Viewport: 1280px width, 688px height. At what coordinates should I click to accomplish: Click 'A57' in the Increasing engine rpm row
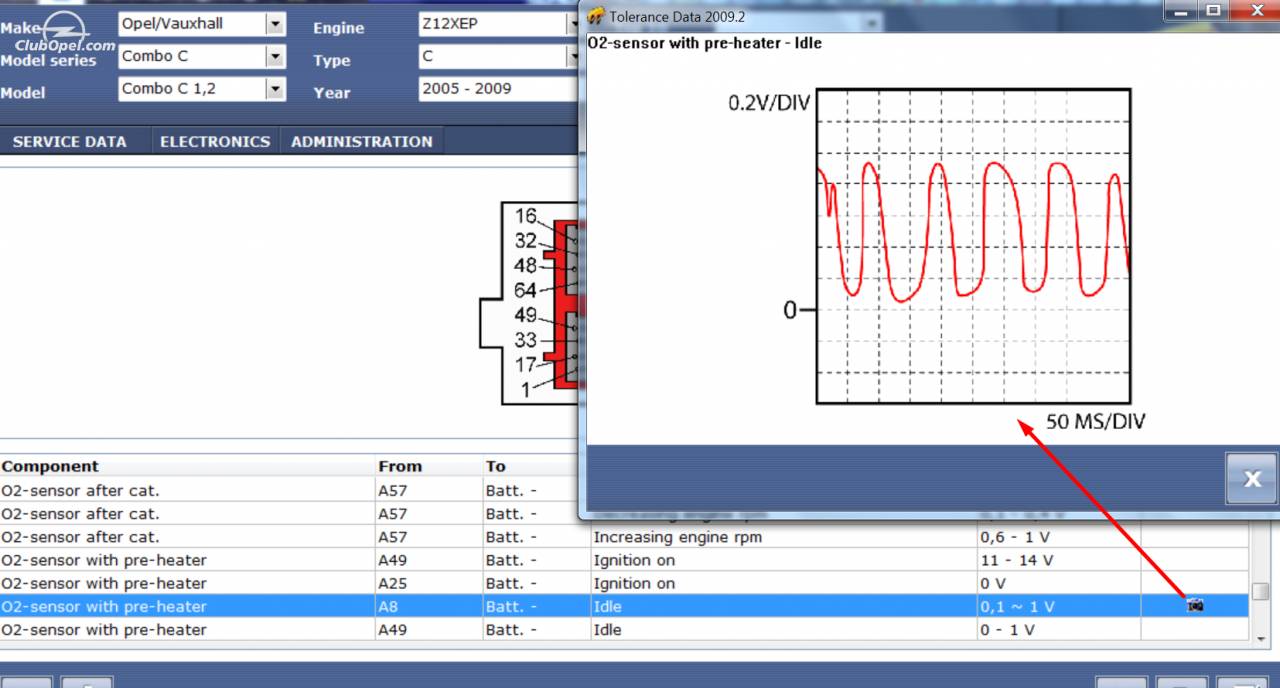coord(392,537)
